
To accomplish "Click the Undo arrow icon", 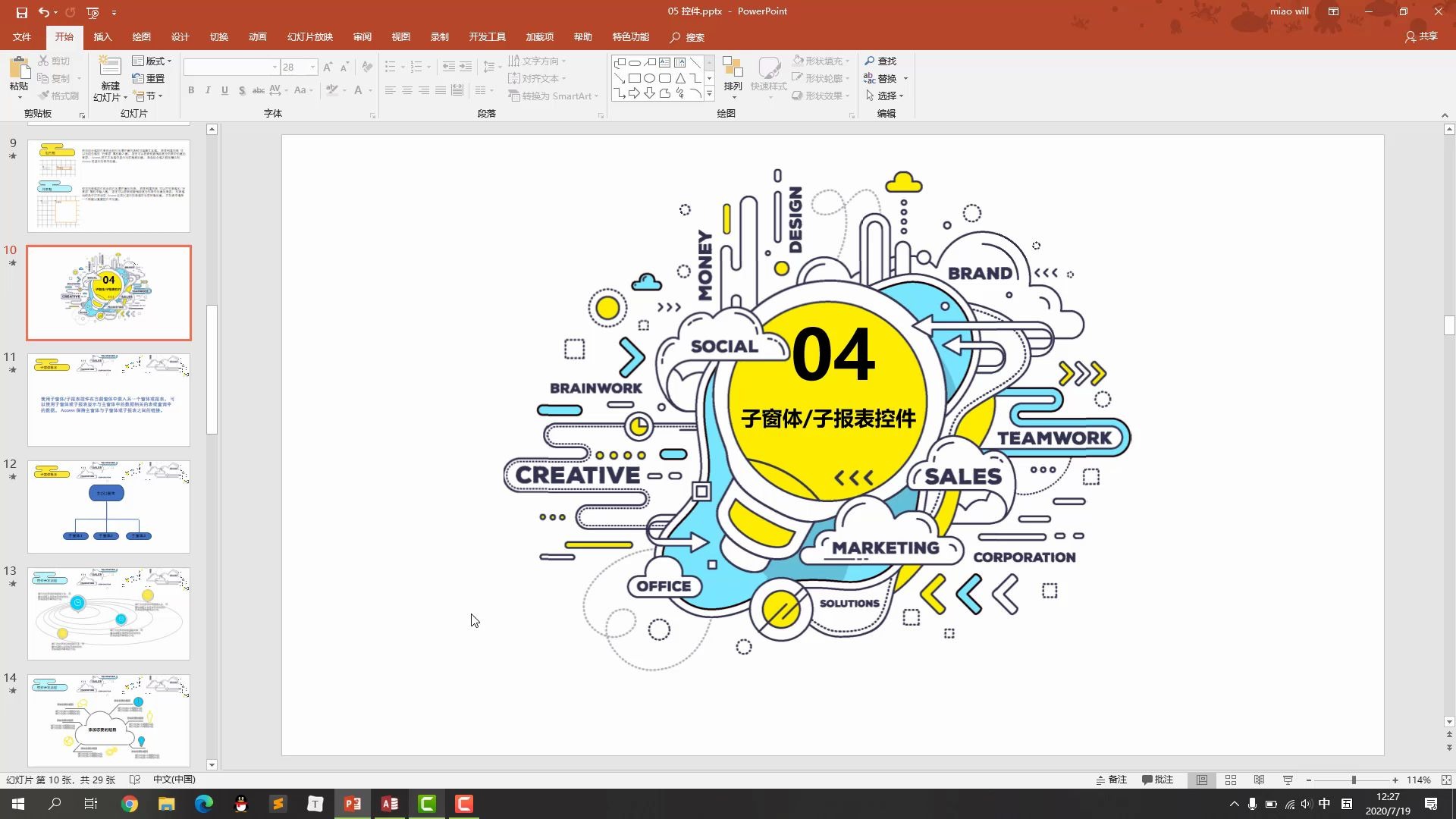I will pyautogui.click(x=43, y=12).
